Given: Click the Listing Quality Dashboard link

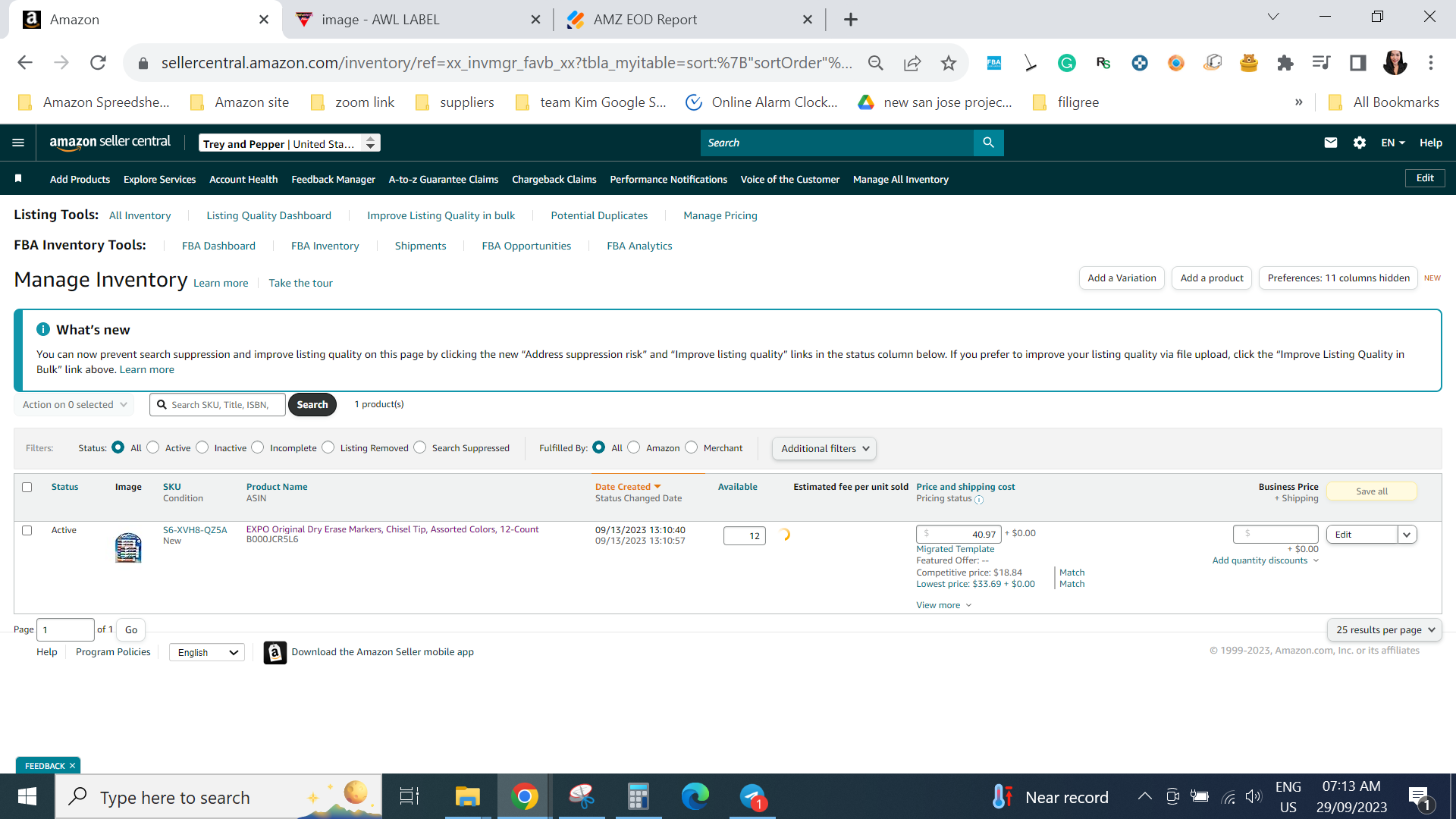Looking at the screenshot, I should [x=268, y=215].
